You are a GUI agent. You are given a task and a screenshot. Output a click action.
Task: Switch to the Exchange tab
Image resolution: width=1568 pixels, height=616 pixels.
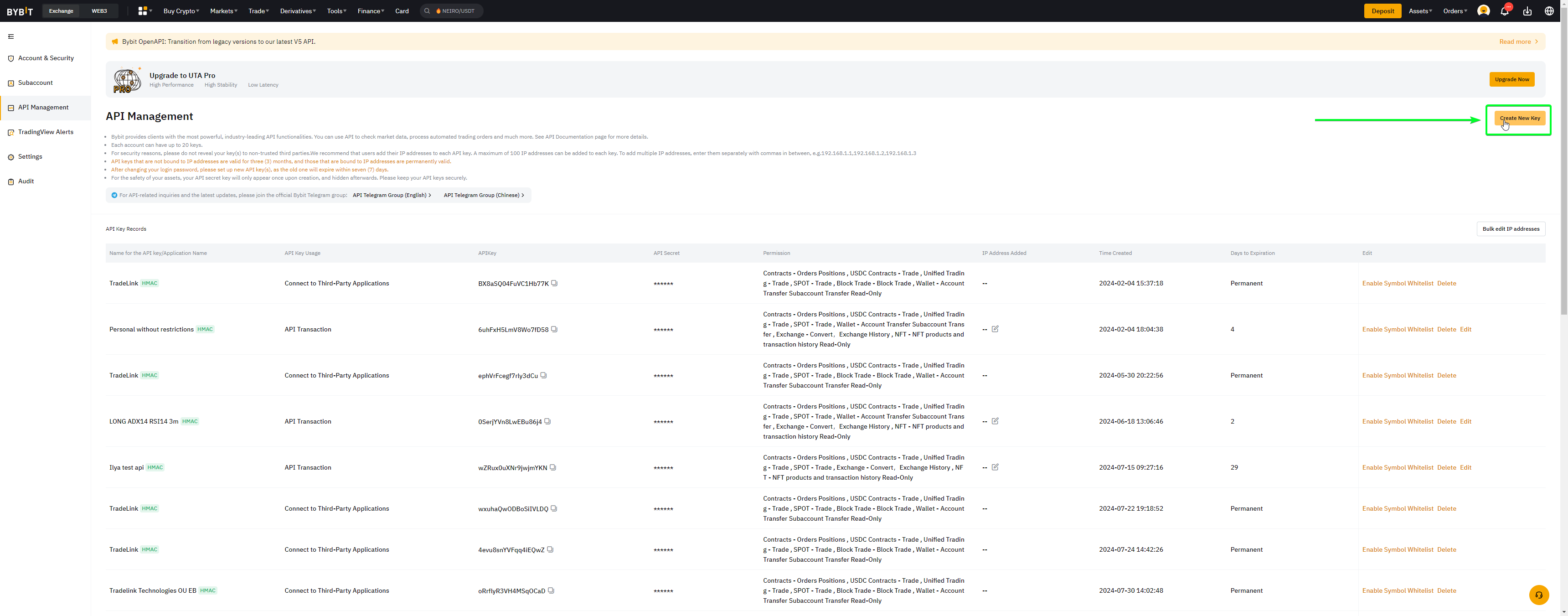61,11
